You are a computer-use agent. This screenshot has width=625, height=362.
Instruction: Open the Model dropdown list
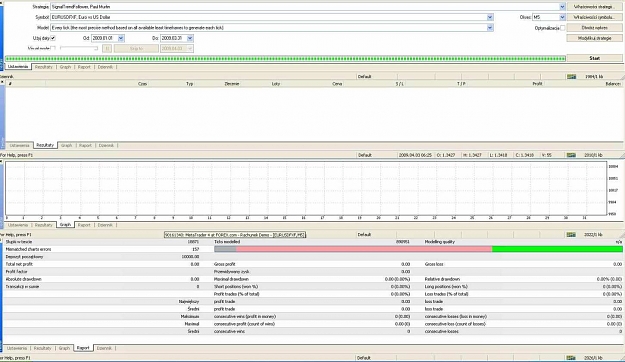click(x=490, y=28)
